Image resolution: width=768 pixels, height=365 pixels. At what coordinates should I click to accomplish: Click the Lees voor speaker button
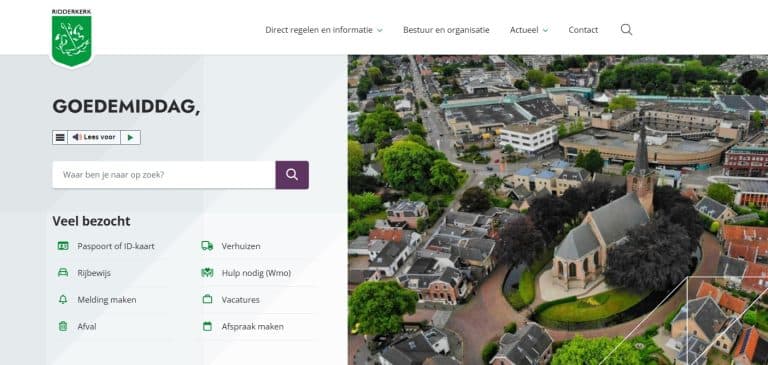94,138
